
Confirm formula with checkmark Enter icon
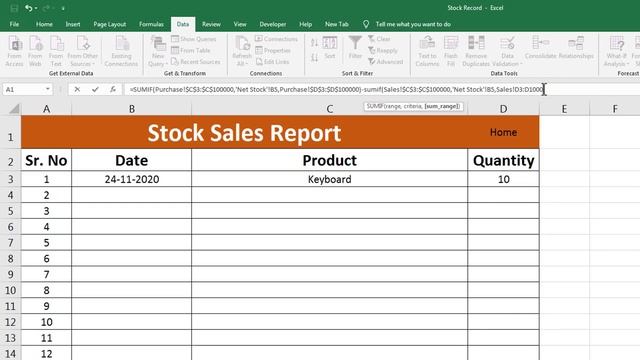click(95, 89)
